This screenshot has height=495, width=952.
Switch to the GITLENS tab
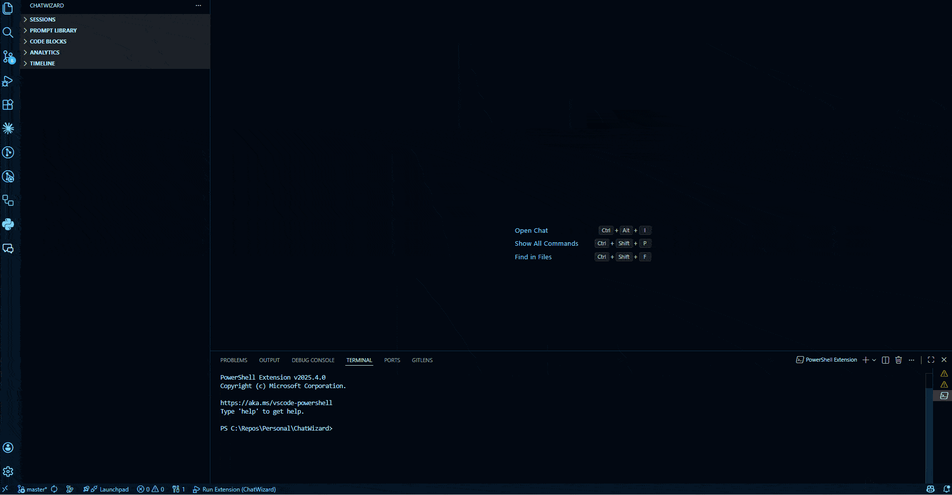pos(422,360)
